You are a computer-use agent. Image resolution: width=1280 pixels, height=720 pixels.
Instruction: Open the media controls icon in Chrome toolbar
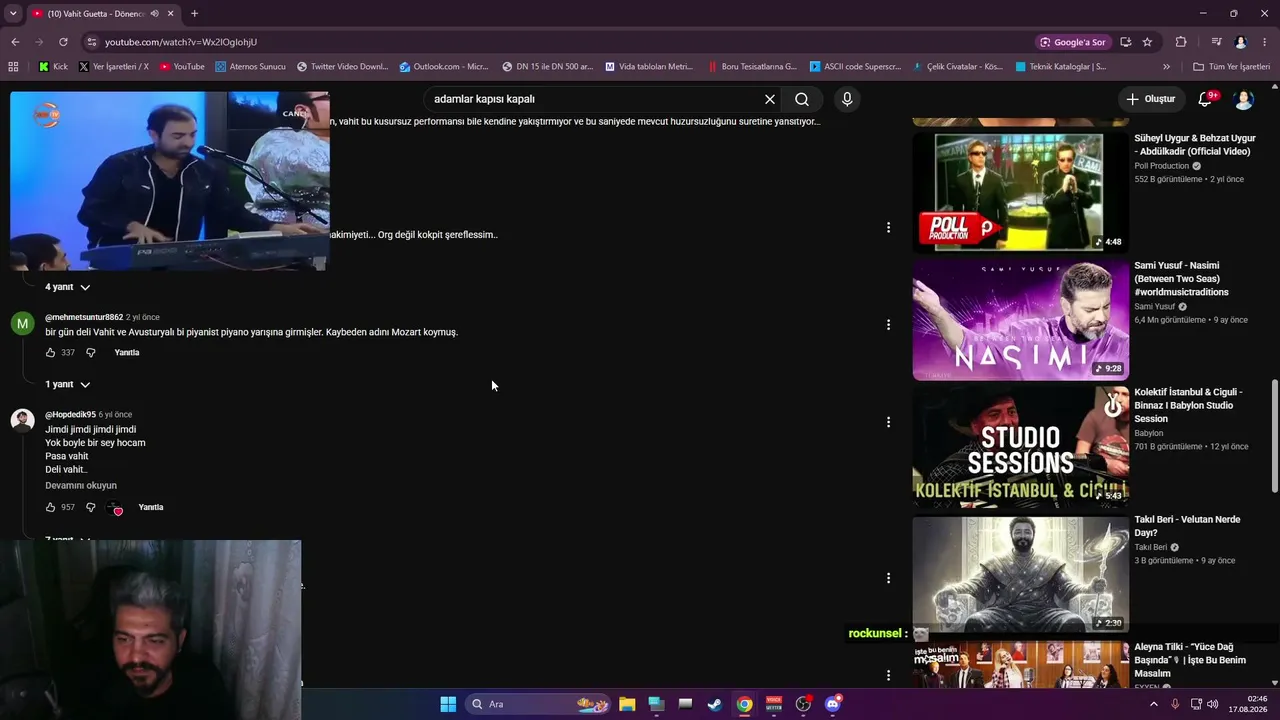pyautogui.click(x=1216, y=42)
